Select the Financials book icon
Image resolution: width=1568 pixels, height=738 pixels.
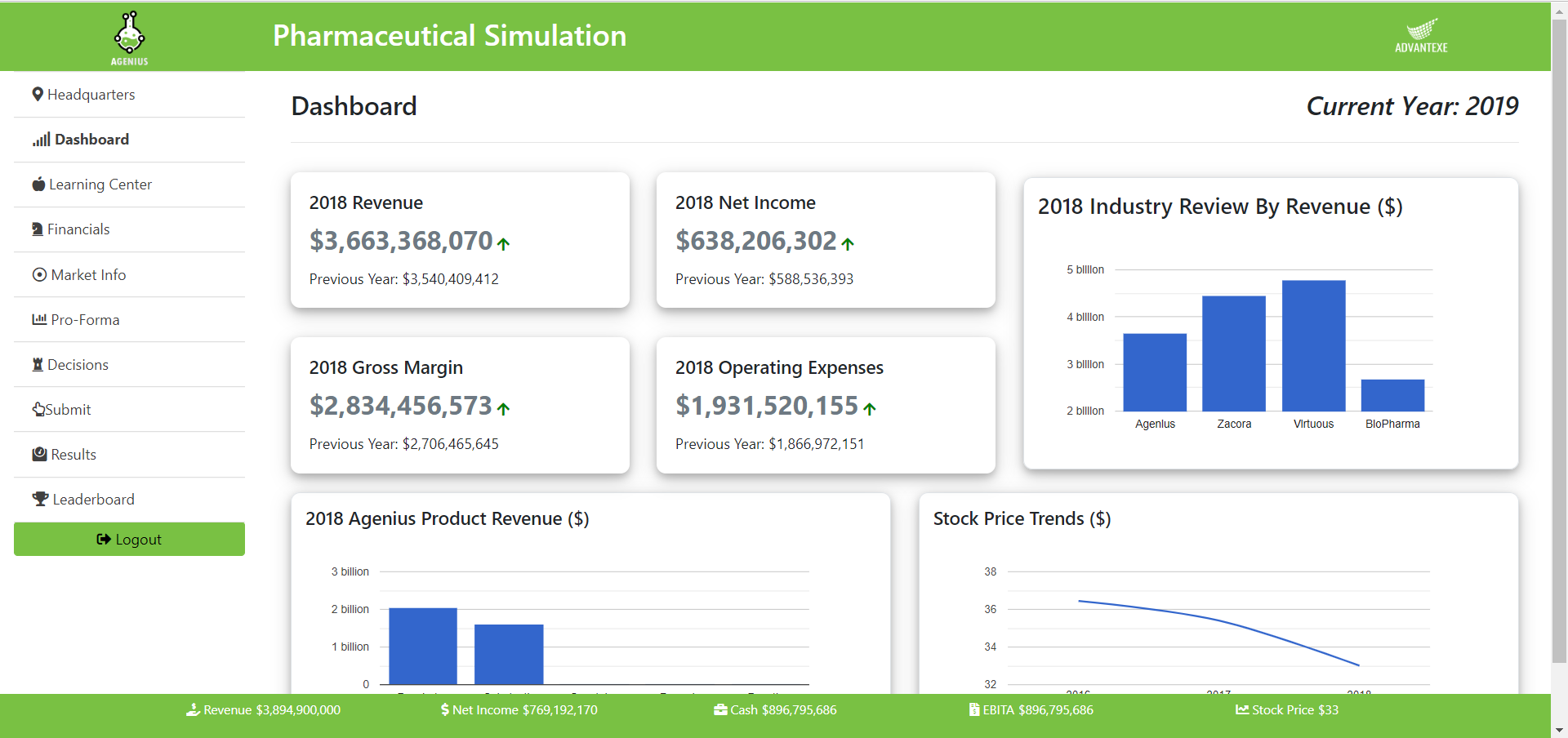coord(38,229)
